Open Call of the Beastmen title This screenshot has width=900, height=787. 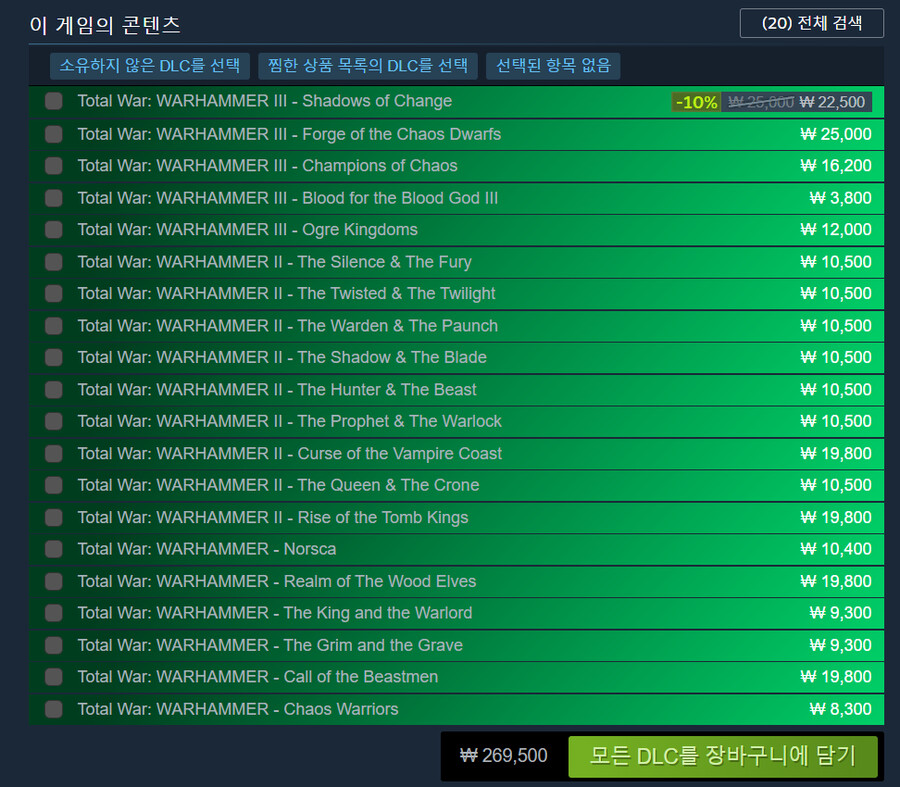[258, 677]
